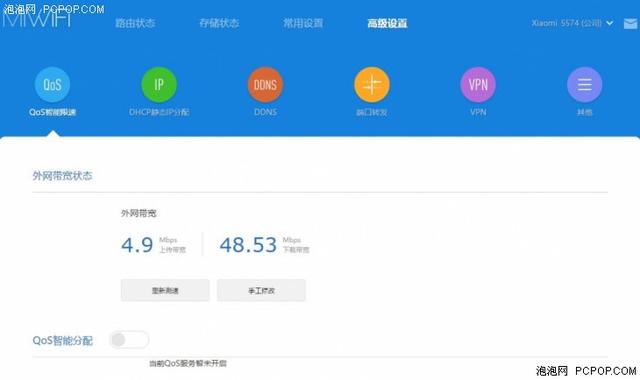640x380 pixels.
Task: Open the yellow port forwarding icon
Action: pos(372,85)
